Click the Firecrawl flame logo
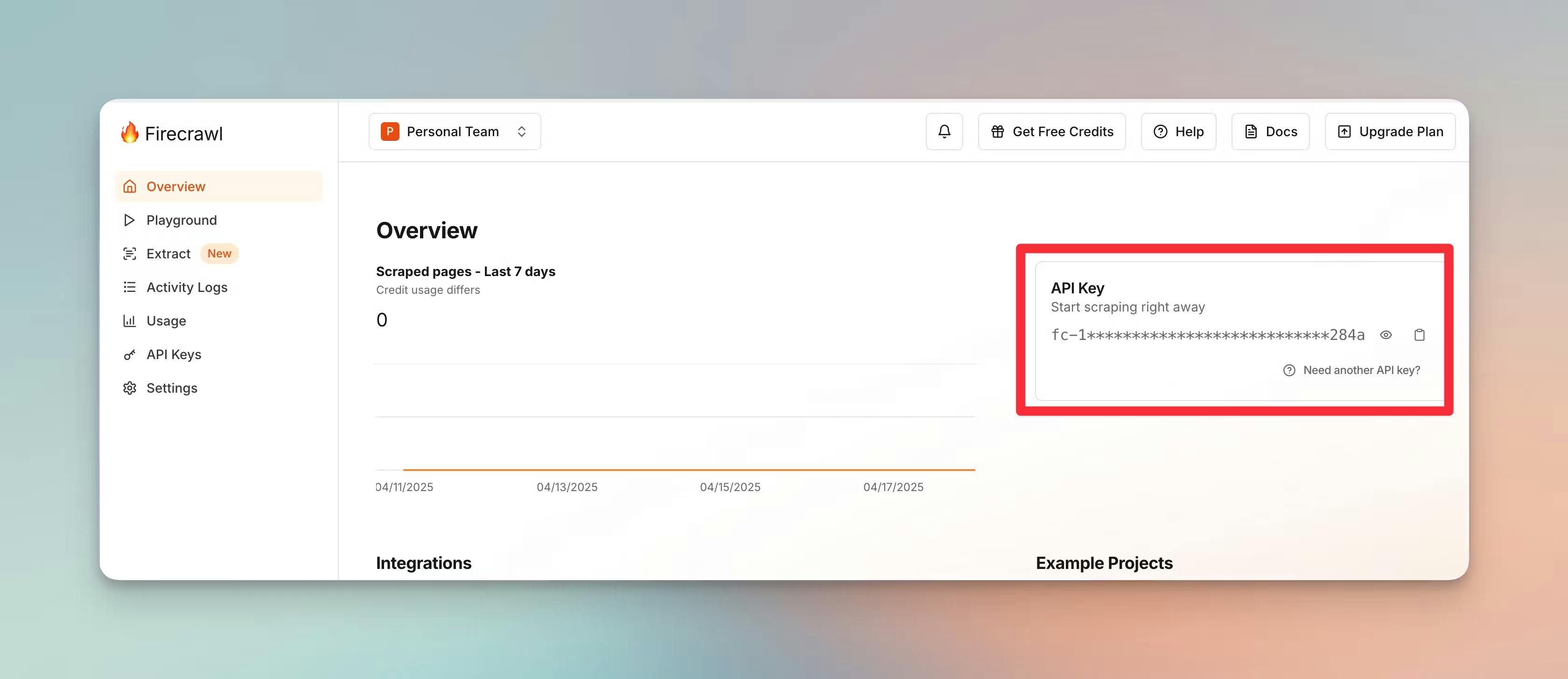1568x679 pixels. [x=130, y=132]
